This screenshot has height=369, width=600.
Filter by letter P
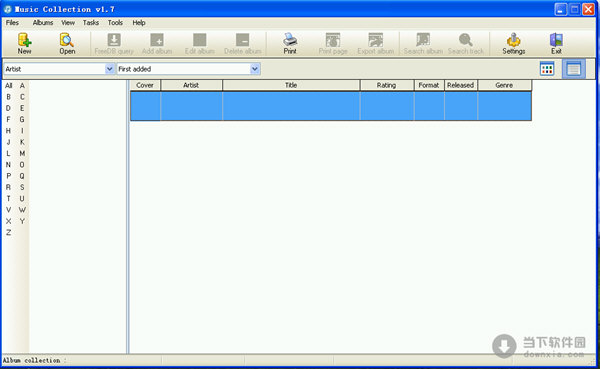point(8,176)
